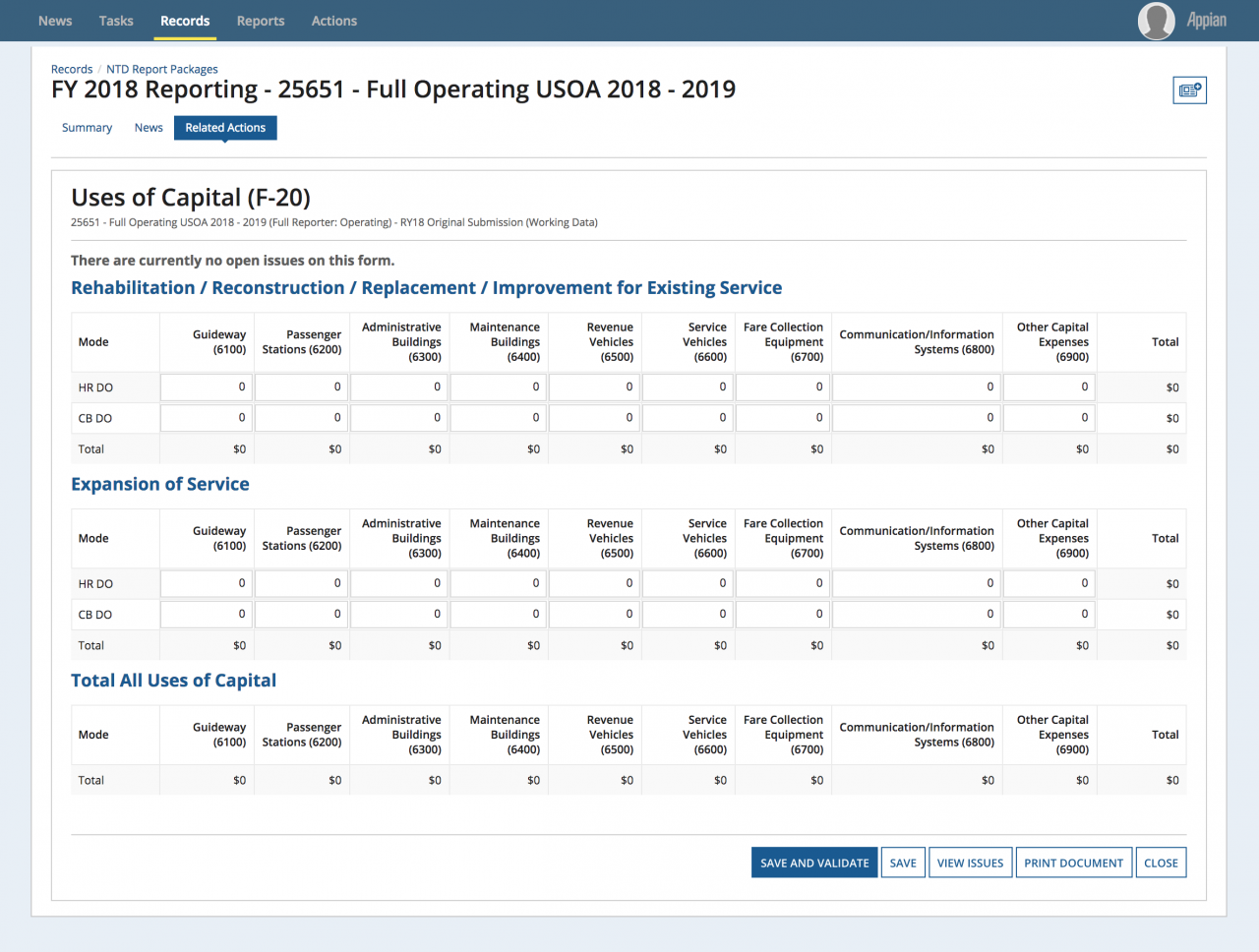
Task: Click the Appian logo
Action: (x=1206, y=21)
